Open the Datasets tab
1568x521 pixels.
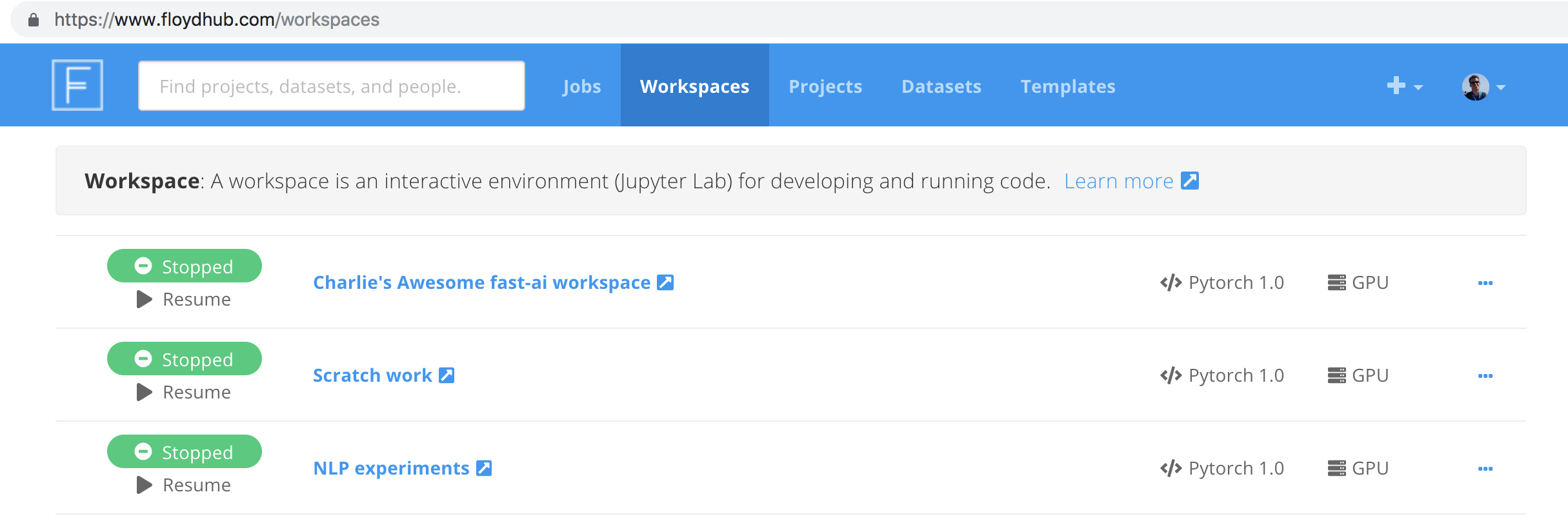tap(941, 86)
